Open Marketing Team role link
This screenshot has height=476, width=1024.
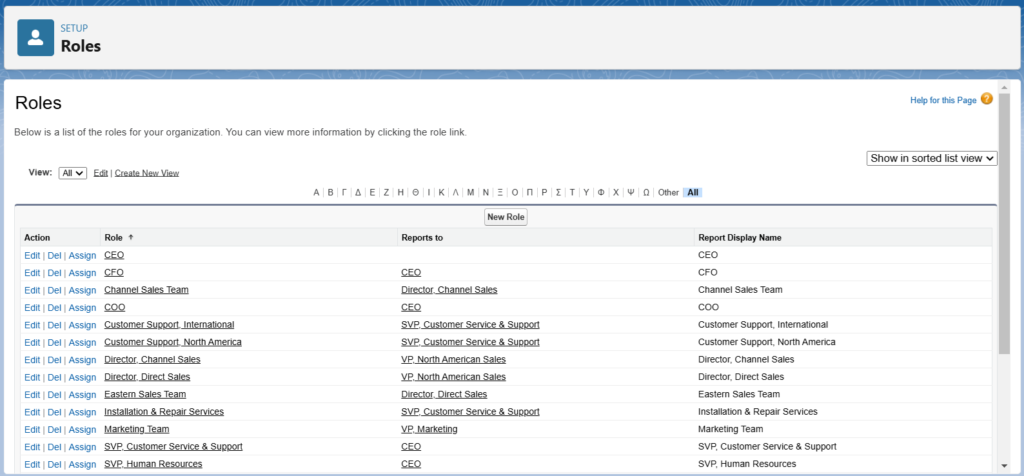[x=136, y=429]
